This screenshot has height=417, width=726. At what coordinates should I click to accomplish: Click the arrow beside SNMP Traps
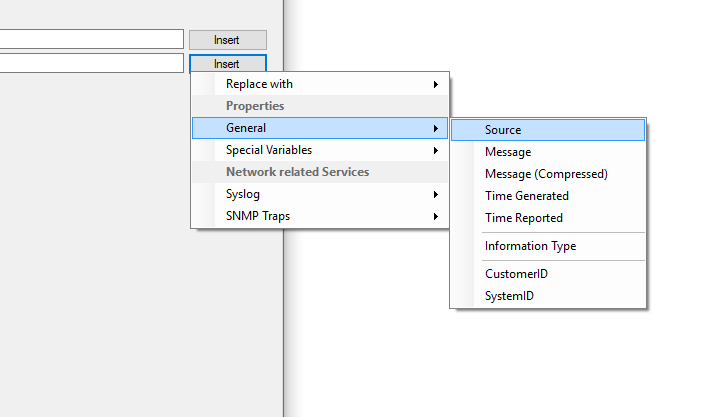point(436,217)
